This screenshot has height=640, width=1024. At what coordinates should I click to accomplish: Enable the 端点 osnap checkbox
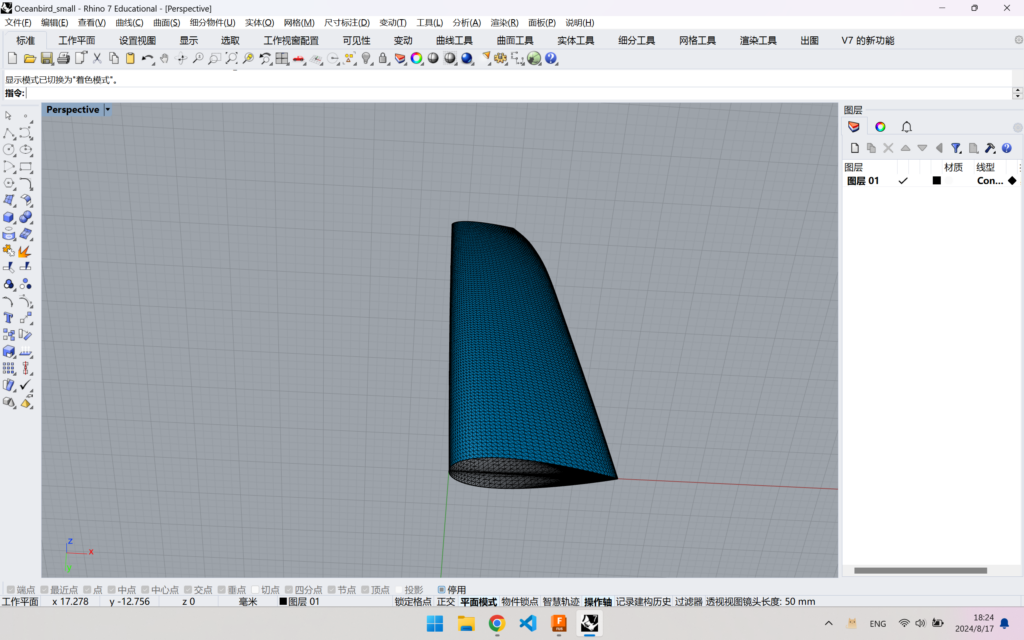(x=11, y=590)
